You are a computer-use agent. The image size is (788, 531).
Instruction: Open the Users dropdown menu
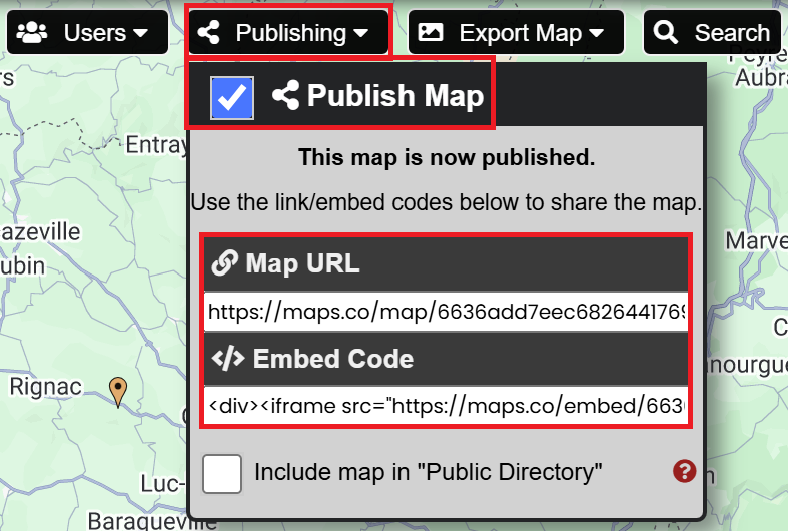coord(87,33)
